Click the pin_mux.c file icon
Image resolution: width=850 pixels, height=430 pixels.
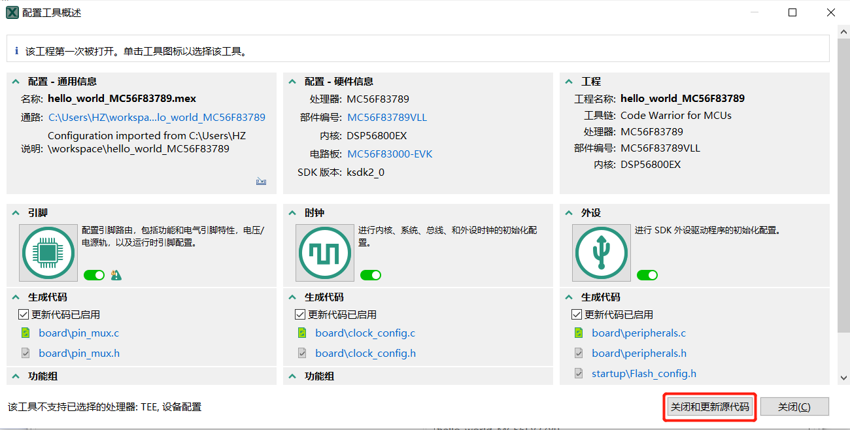tap(25, 333)
